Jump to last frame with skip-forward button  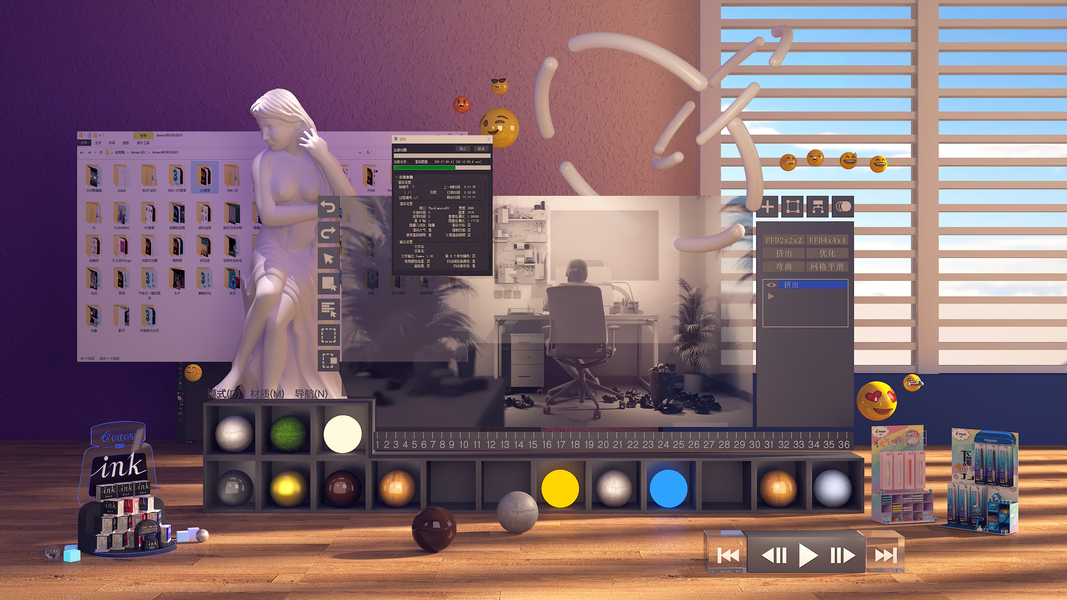point(886,555)
